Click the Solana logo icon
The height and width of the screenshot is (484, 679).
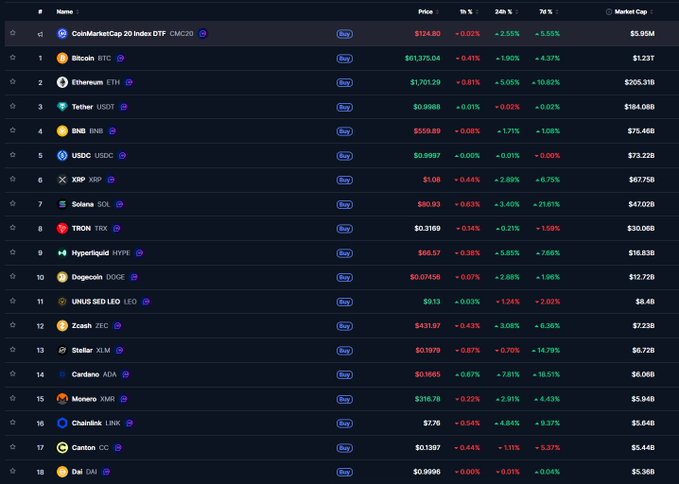(62, 204)
